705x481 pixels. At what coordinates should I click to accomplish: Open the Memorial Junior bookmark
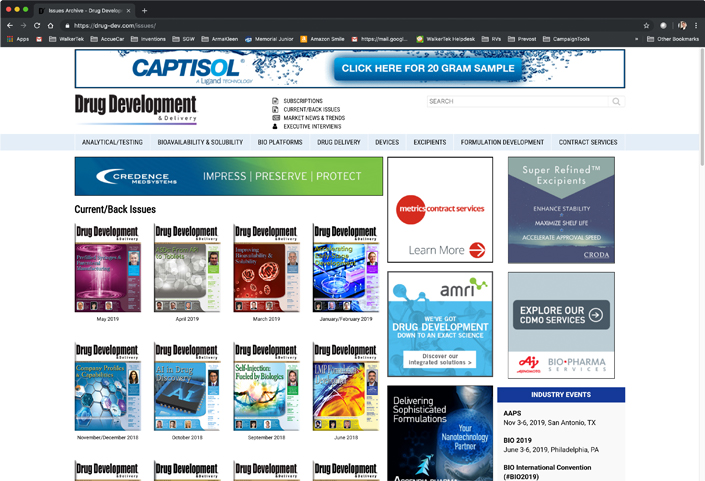pyautogui.click(x=269, y=39)
